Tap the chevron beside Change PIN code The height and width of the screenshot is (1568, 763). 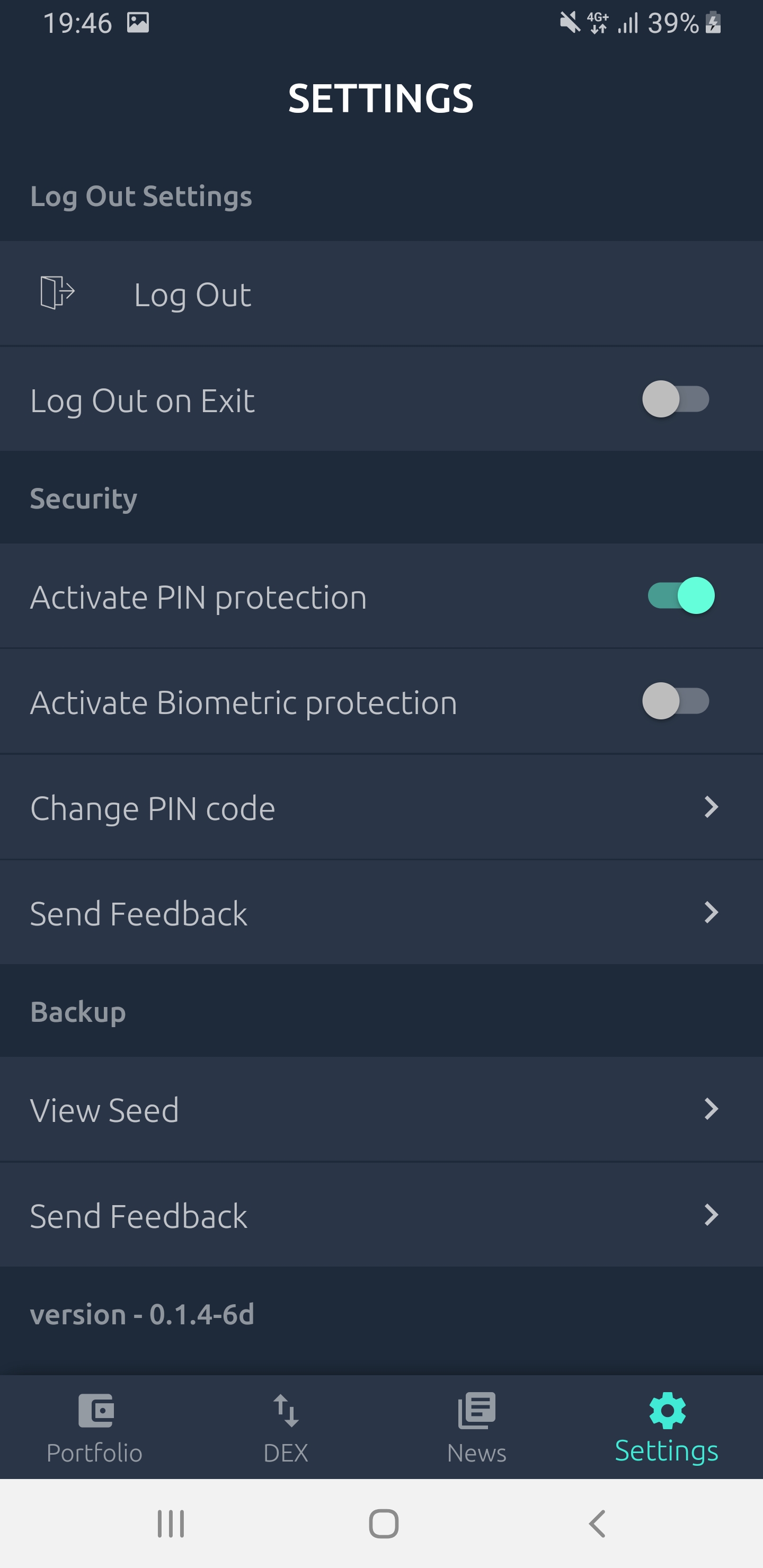tap(711, 807)
